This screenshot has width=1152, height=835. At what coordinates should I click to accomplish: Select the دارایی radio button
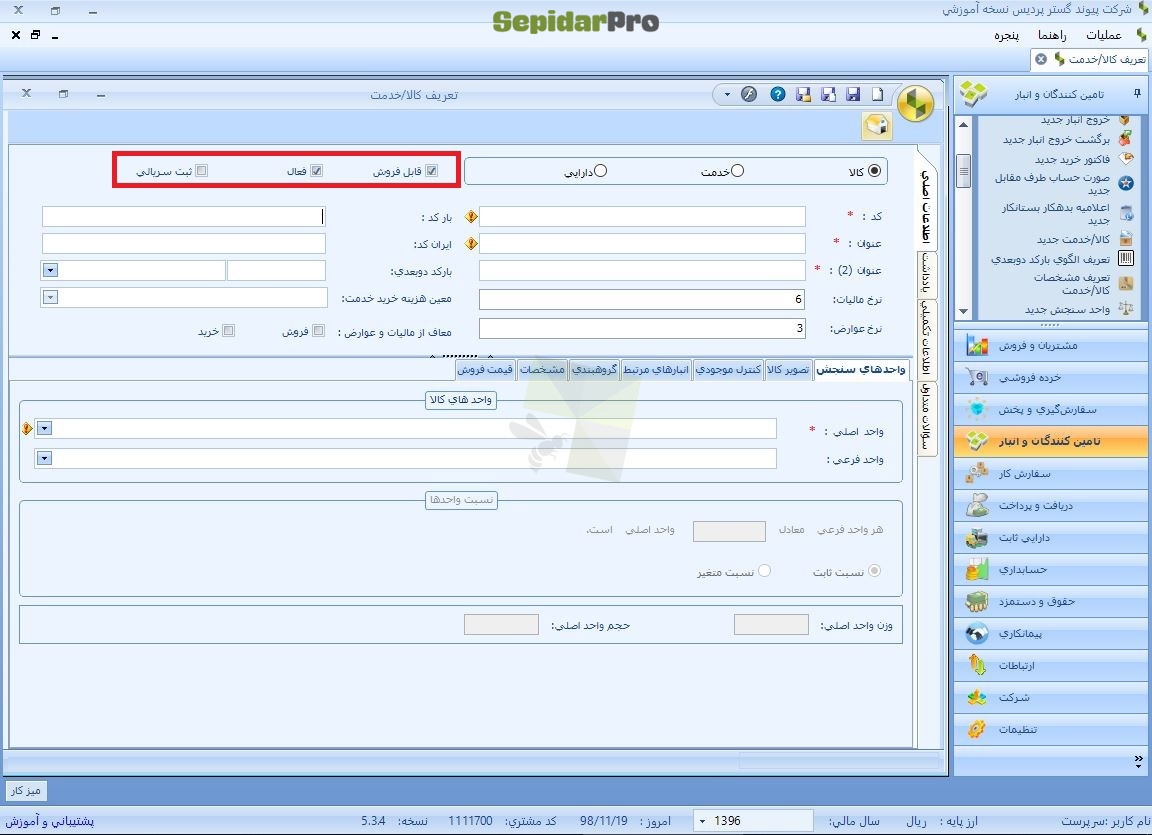pos(600,170)
